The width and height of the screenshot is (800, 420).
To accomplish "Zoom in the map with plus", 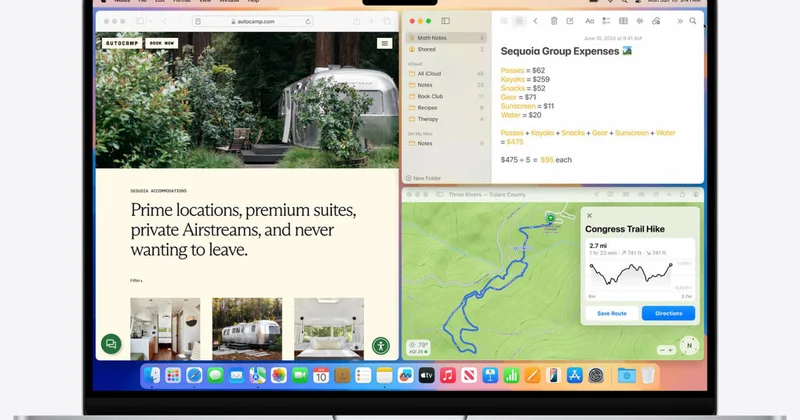I will (670, 350).
